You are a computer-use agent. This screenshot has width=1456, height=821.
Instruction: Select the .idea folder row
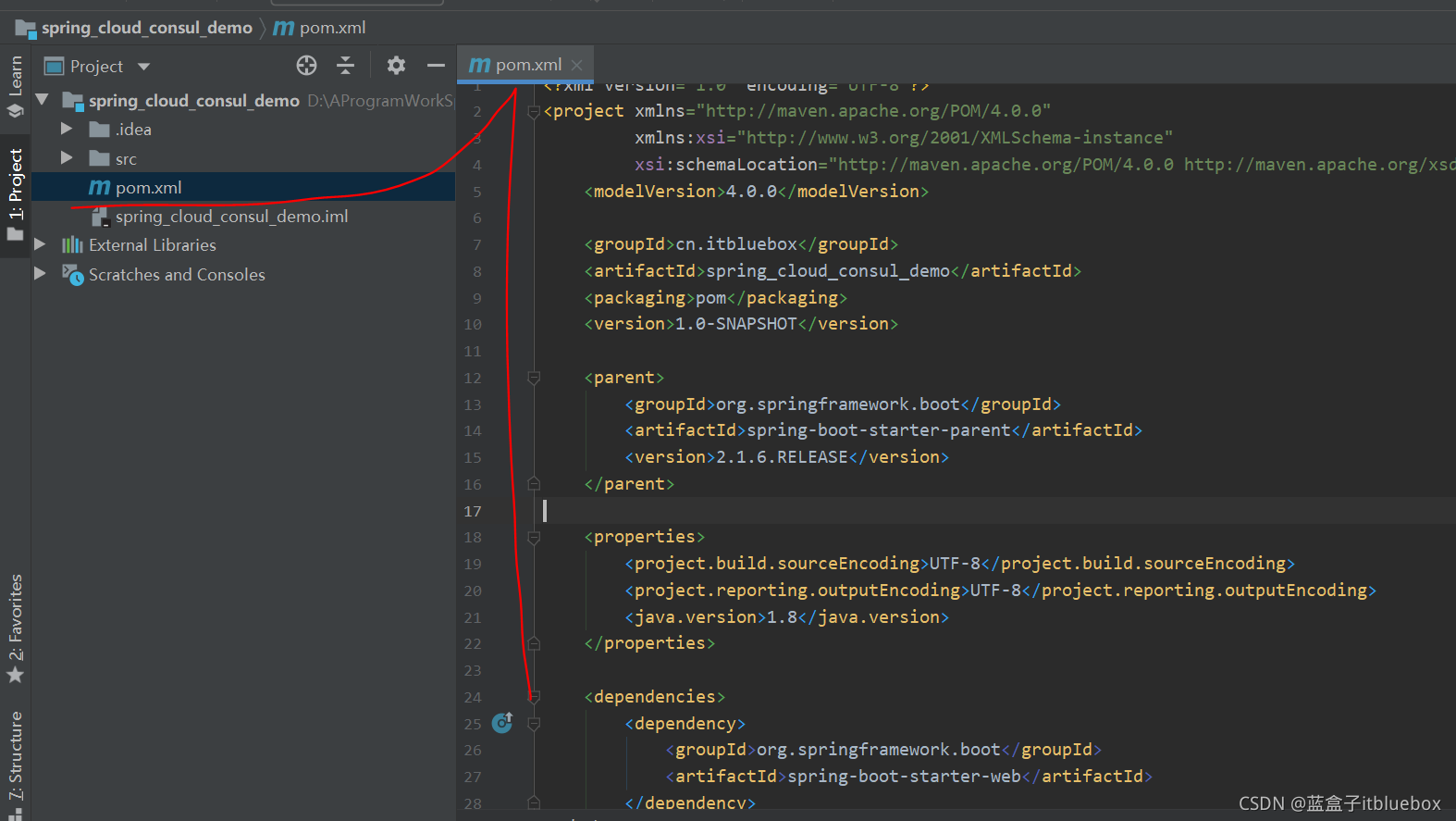pyautogui.click(x=243, y=130)
